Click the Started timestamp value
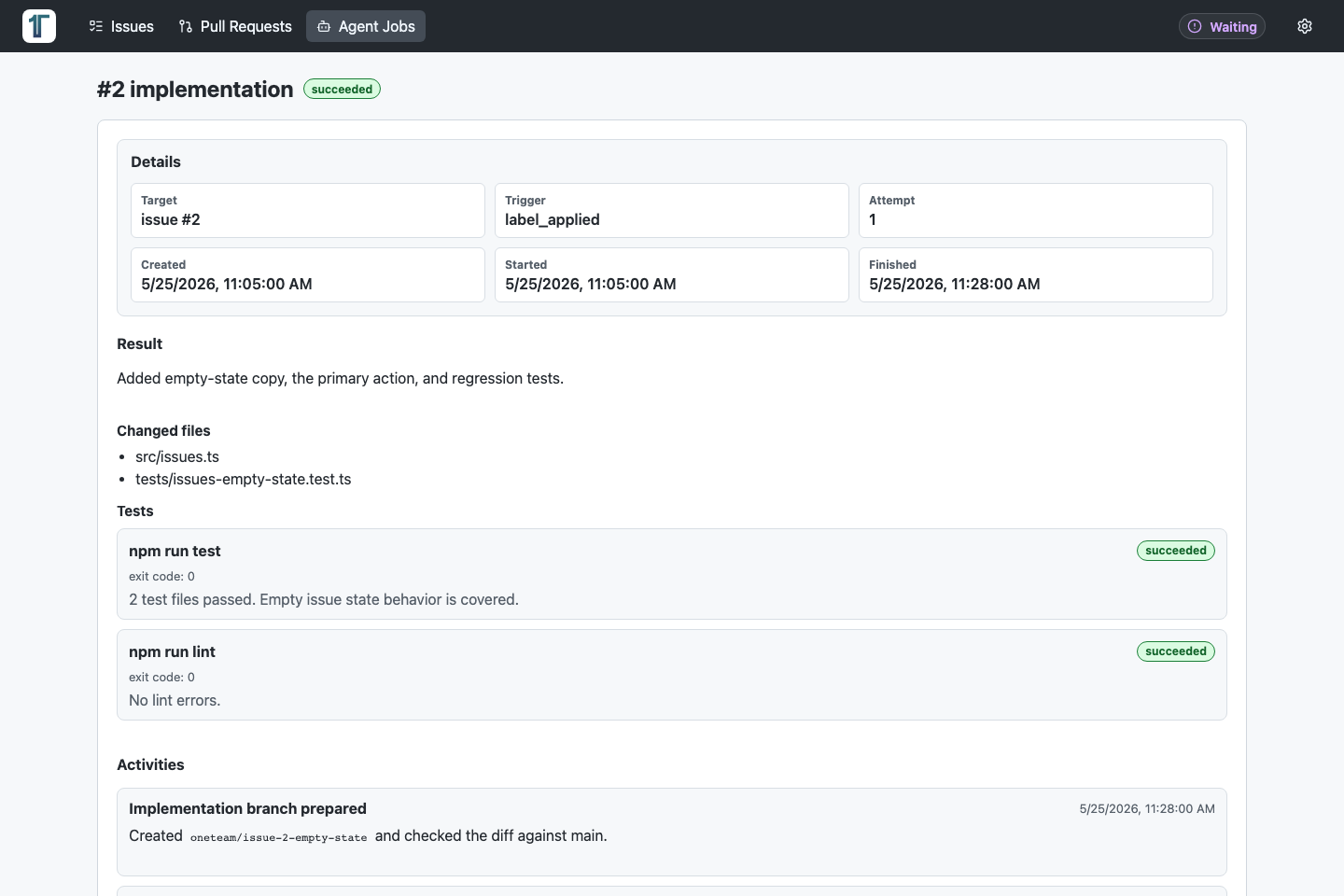The image size is (1344, 896). 591,284
